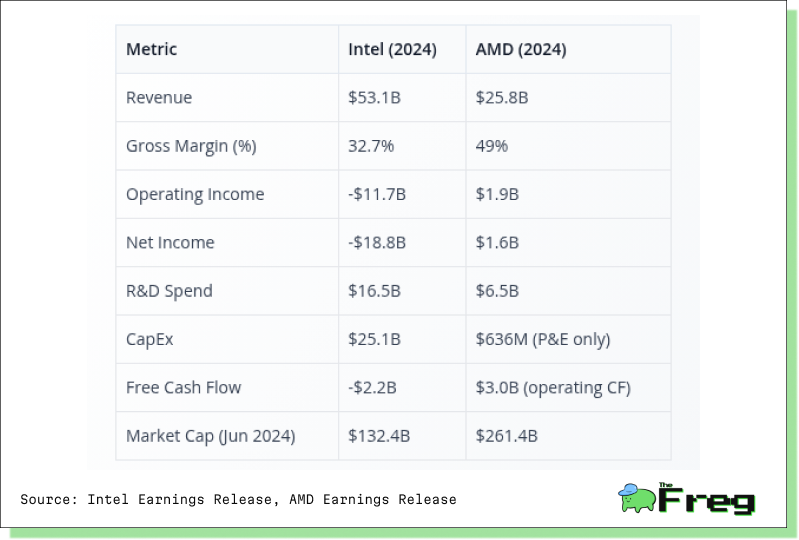The width and height of the screenshot is (799, 540).
Task: Select the Net Income row label
Action: 170,242
